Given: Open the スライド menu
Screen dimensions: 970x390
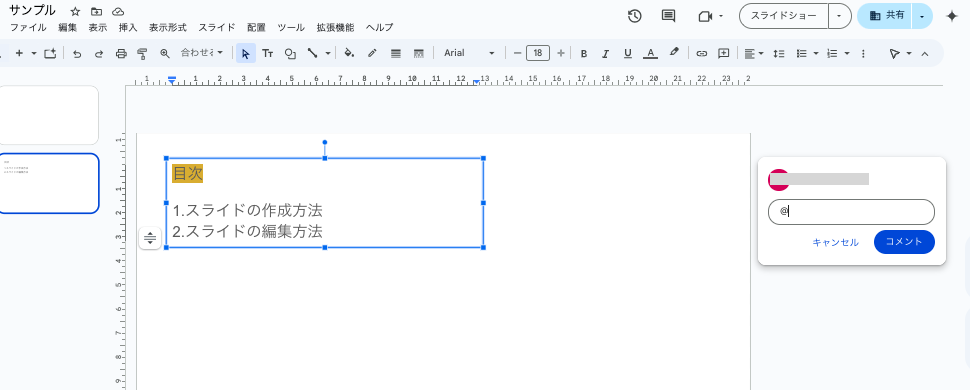Looking at the screenshot, I should (x=217, y=27).
